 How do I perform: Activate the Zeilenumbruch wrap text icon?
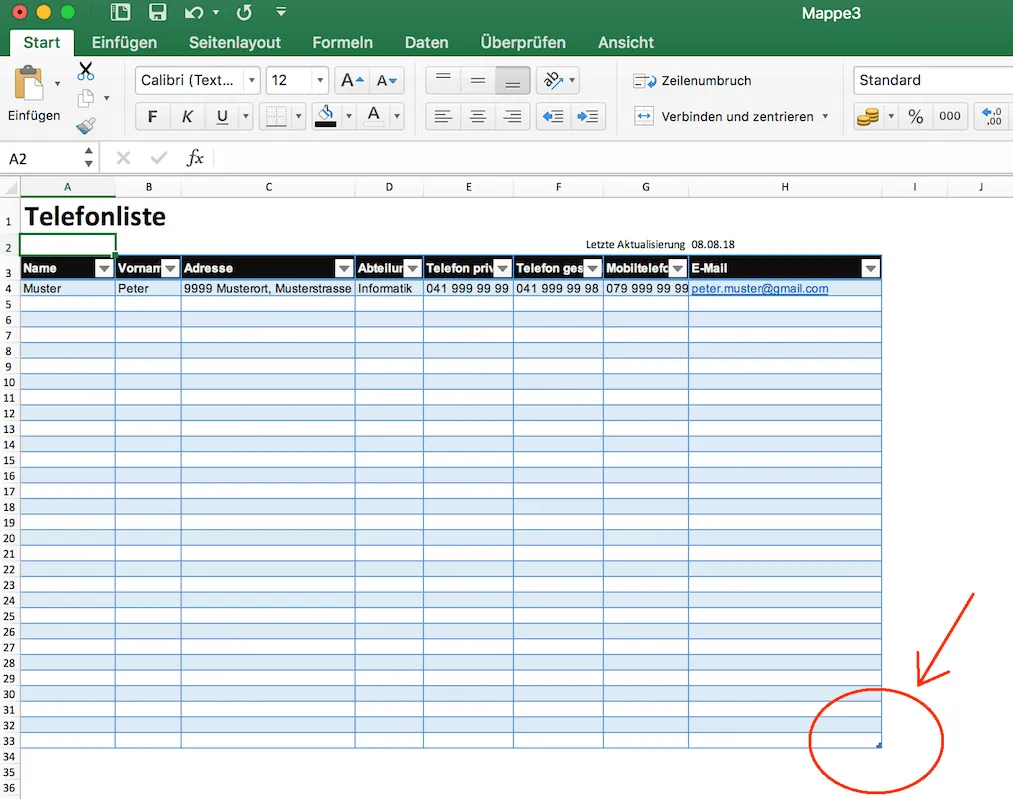pos(644,80)
